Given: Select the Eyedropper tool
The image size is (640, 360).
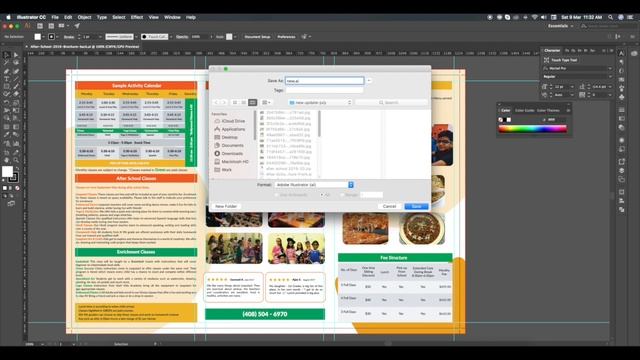Looking at the screenshot, I should click(x=7, y=135).
